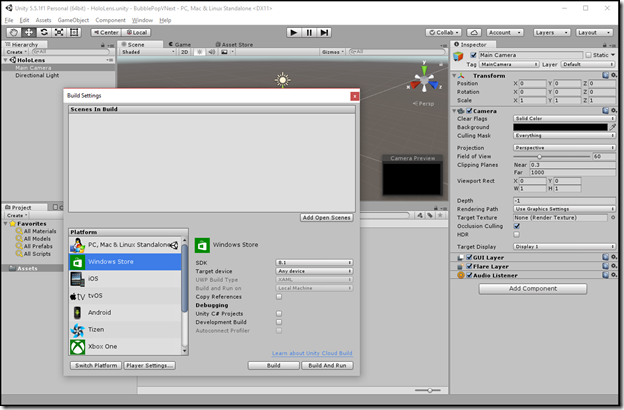
Task: Open Camera component gear menu
Action: [614, 111]
